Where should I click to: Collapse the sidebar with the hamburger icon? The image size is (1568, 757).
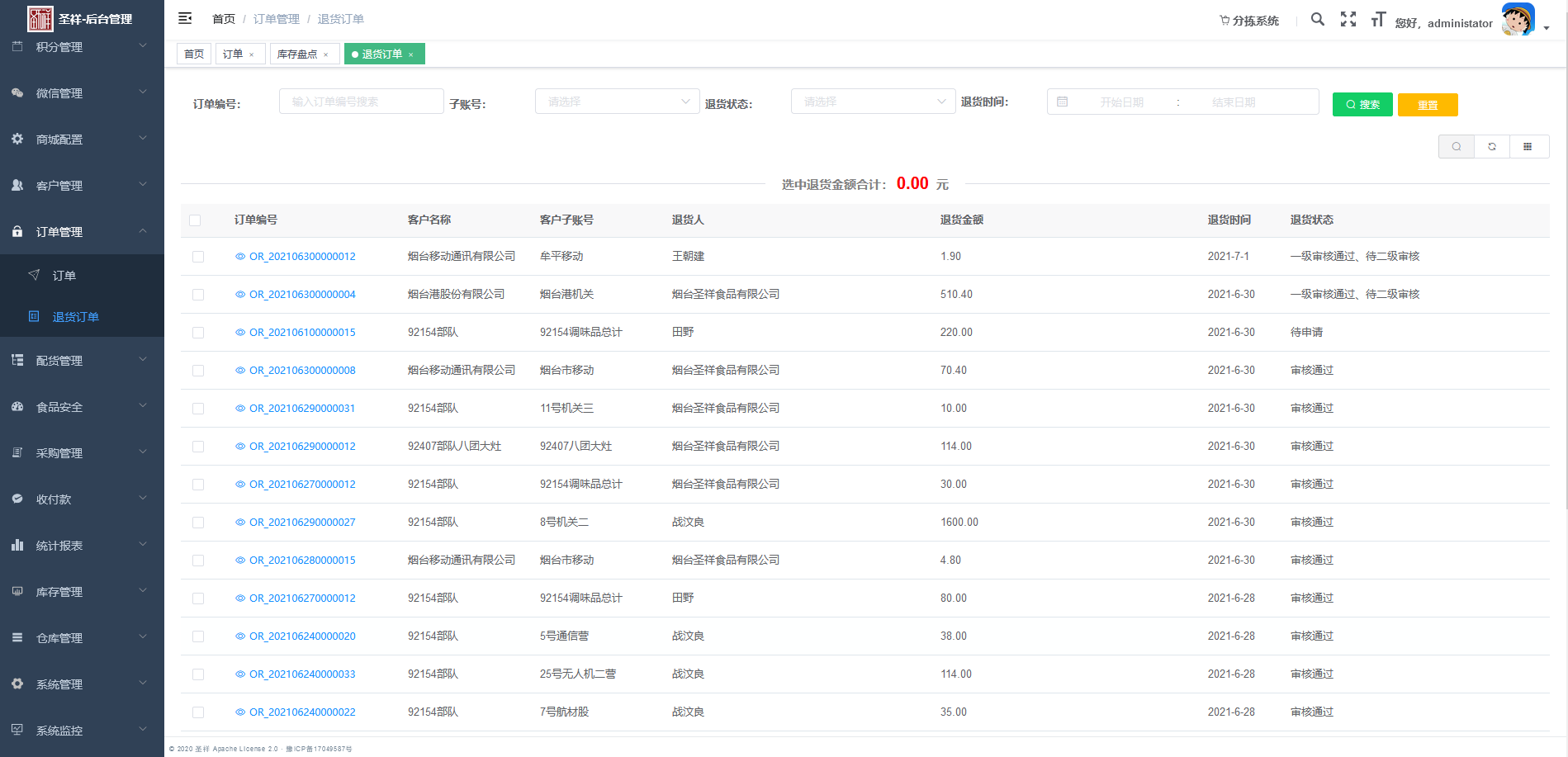[185, 17]
